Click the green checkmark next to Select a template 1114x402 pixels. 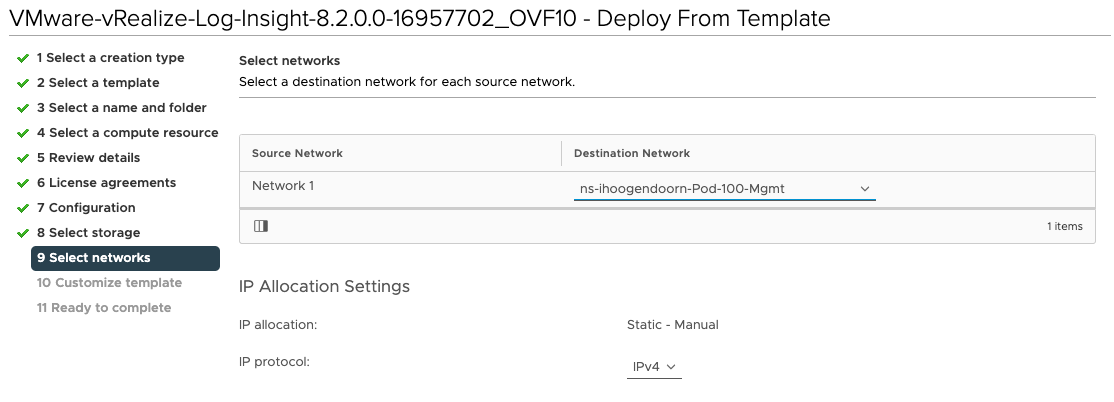coord(23,83)
